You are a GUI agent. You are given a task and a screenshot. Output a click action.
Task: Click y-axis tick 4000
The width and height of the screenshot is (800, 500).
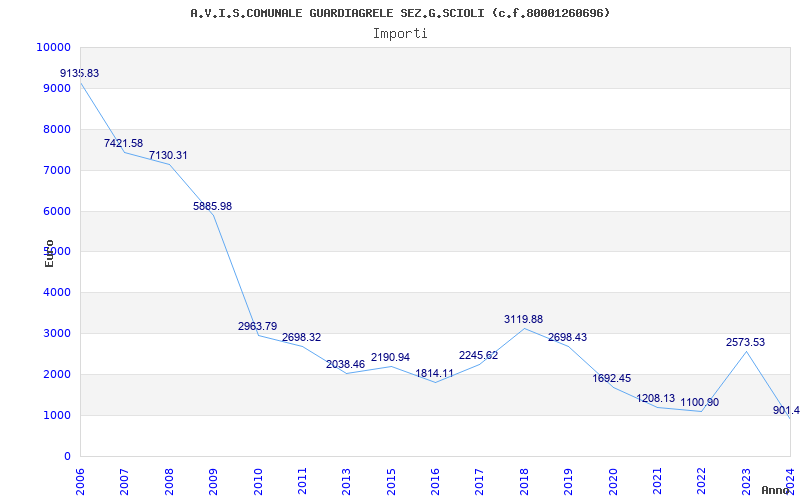tap(56, 292)
